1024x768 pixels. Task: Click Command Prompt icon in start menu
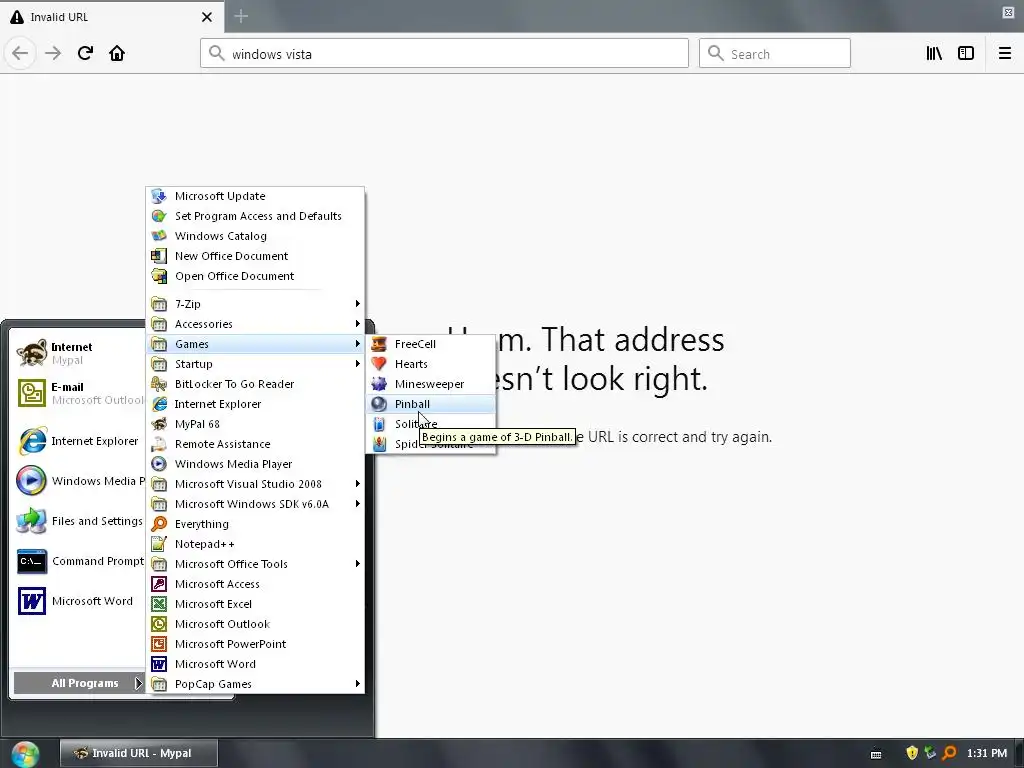coord(31,562)
